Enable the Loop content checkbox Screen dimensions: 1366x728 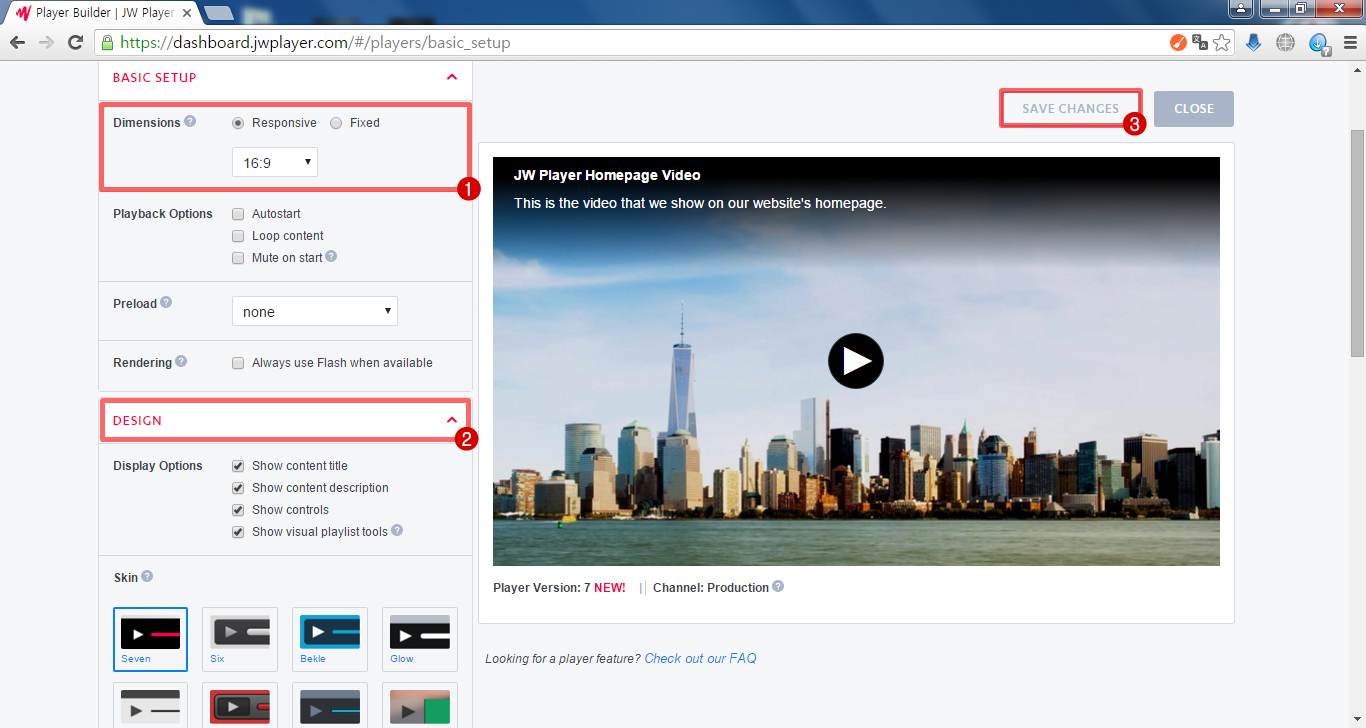tap(238, 236)
